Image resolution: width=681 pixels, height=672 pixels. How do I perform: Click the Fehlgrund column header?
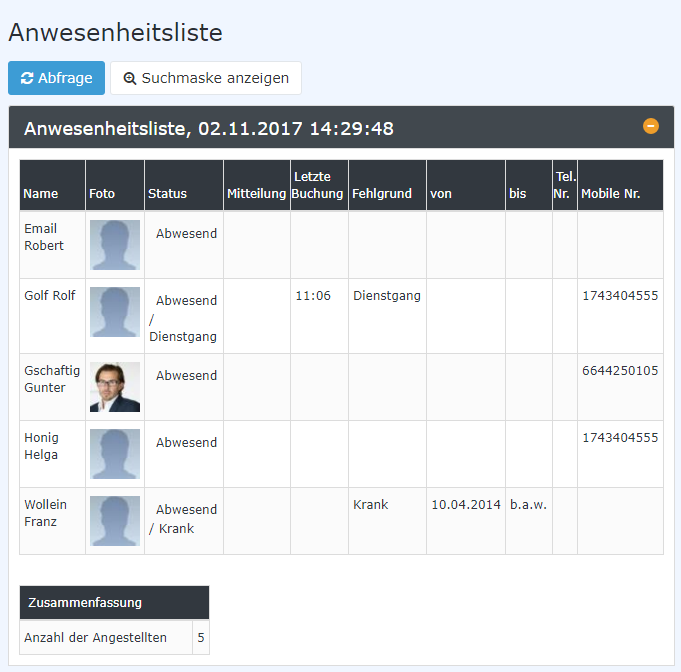coord(381,194)
